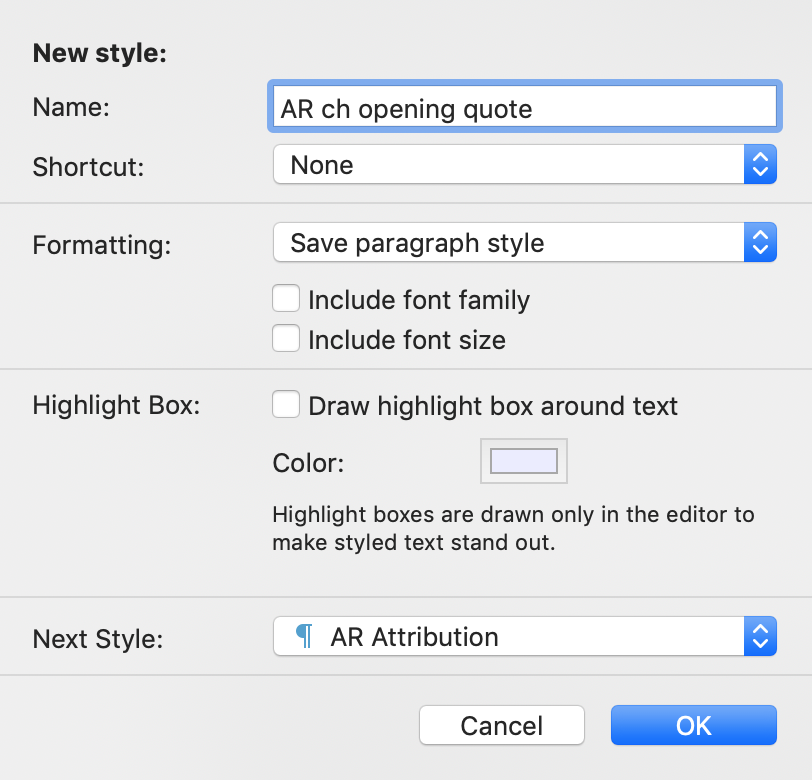Click the Draw highlight box around text label
Image resolution: width=812 pixels, height=780 pixels.
point(493,406)
